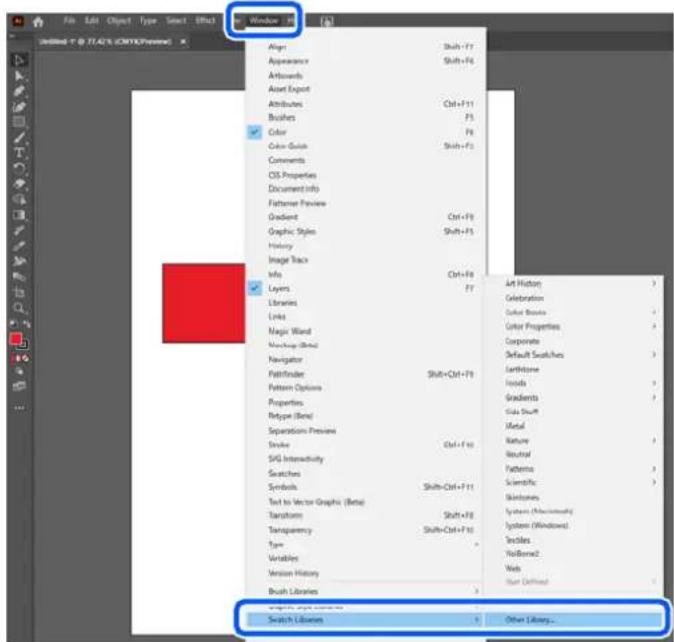Select the Rotate tool

coord(18,168)
